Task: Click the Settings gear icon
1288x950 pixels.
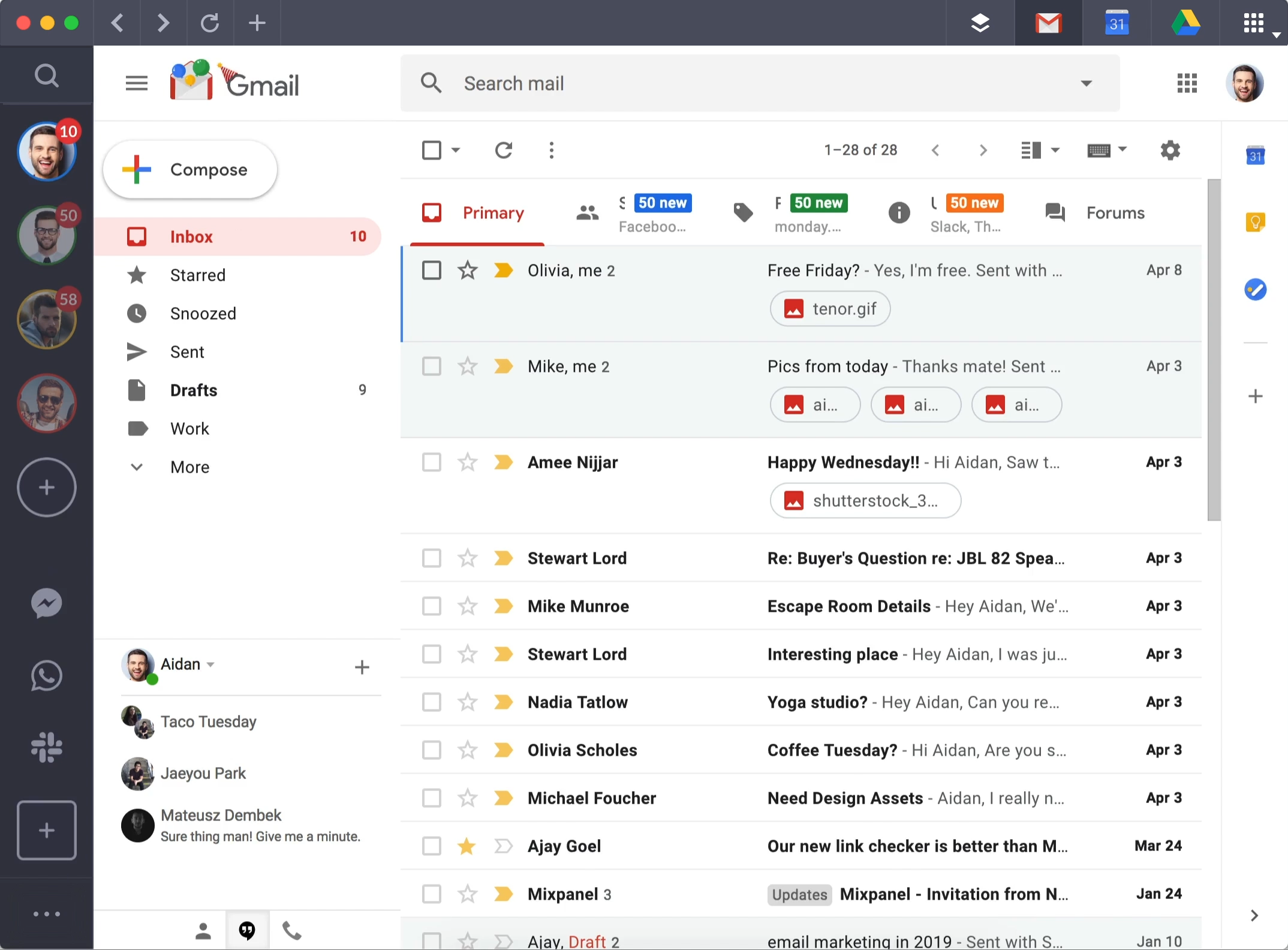Action: click(1170, 150)
